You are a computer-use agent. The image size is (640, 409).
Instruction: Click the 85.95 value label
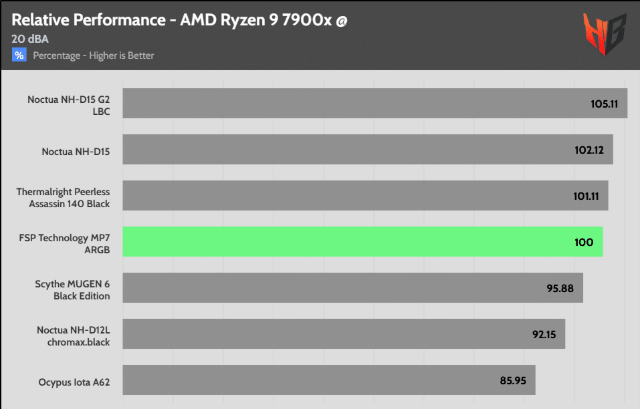[513, 381]
